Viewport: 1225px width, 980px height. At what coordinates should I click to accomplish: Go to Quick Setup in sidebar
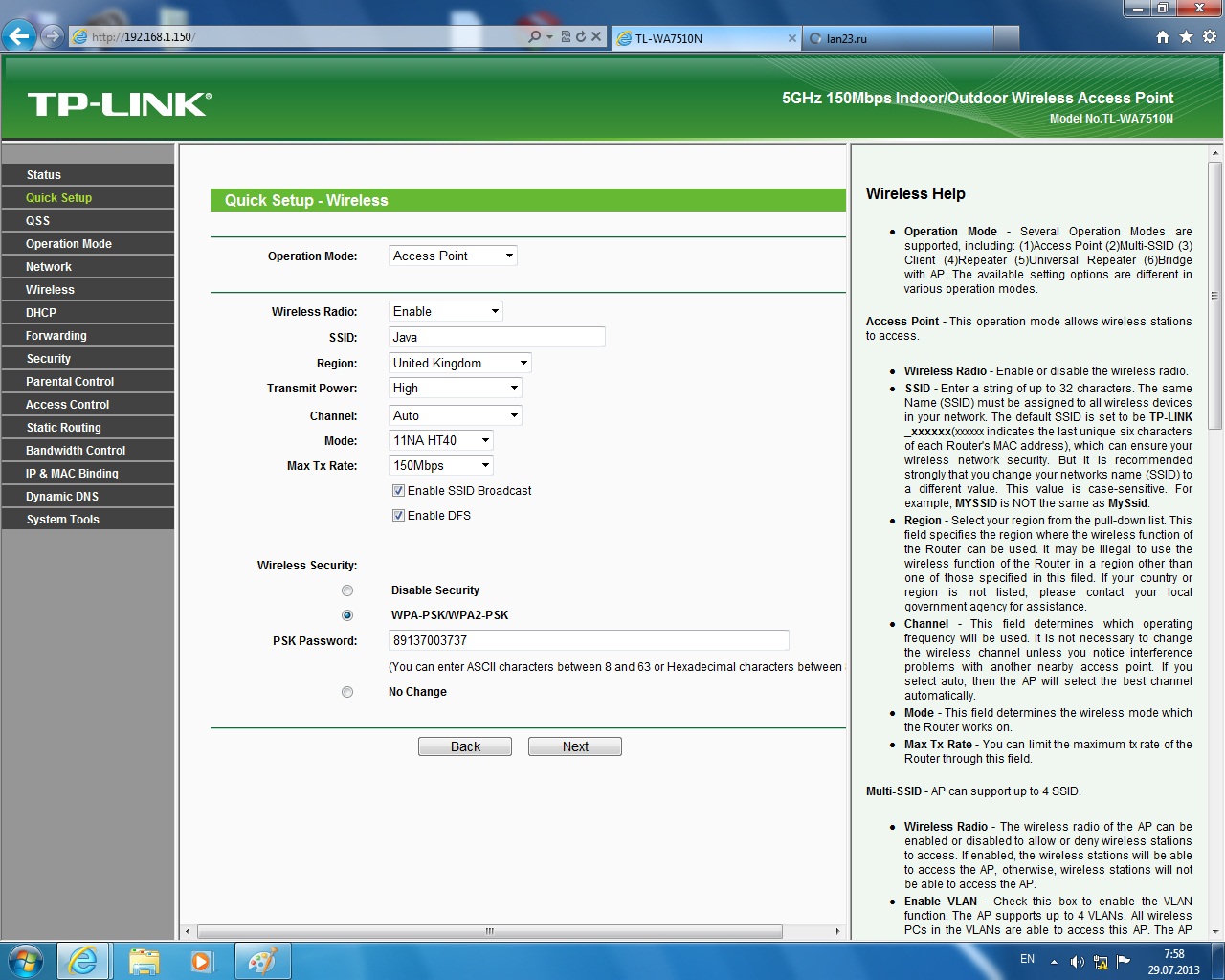click(88, 198)
